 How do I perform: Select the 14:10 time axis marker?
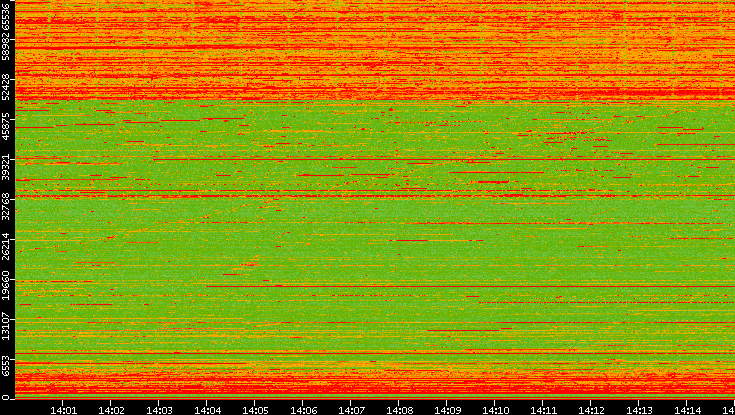495,408
